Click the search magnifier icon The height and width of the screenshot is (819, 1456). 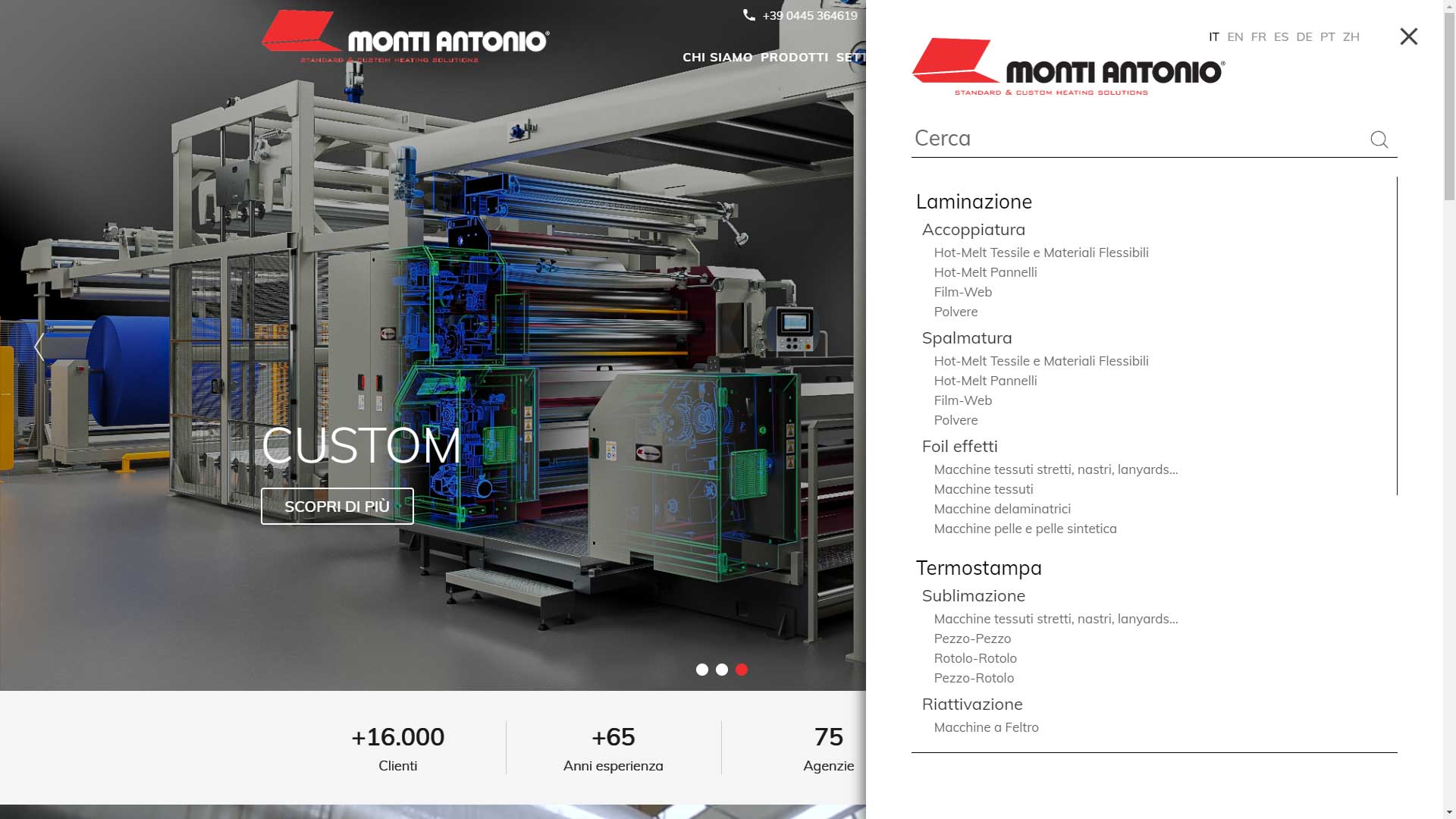pos(1379,140)
